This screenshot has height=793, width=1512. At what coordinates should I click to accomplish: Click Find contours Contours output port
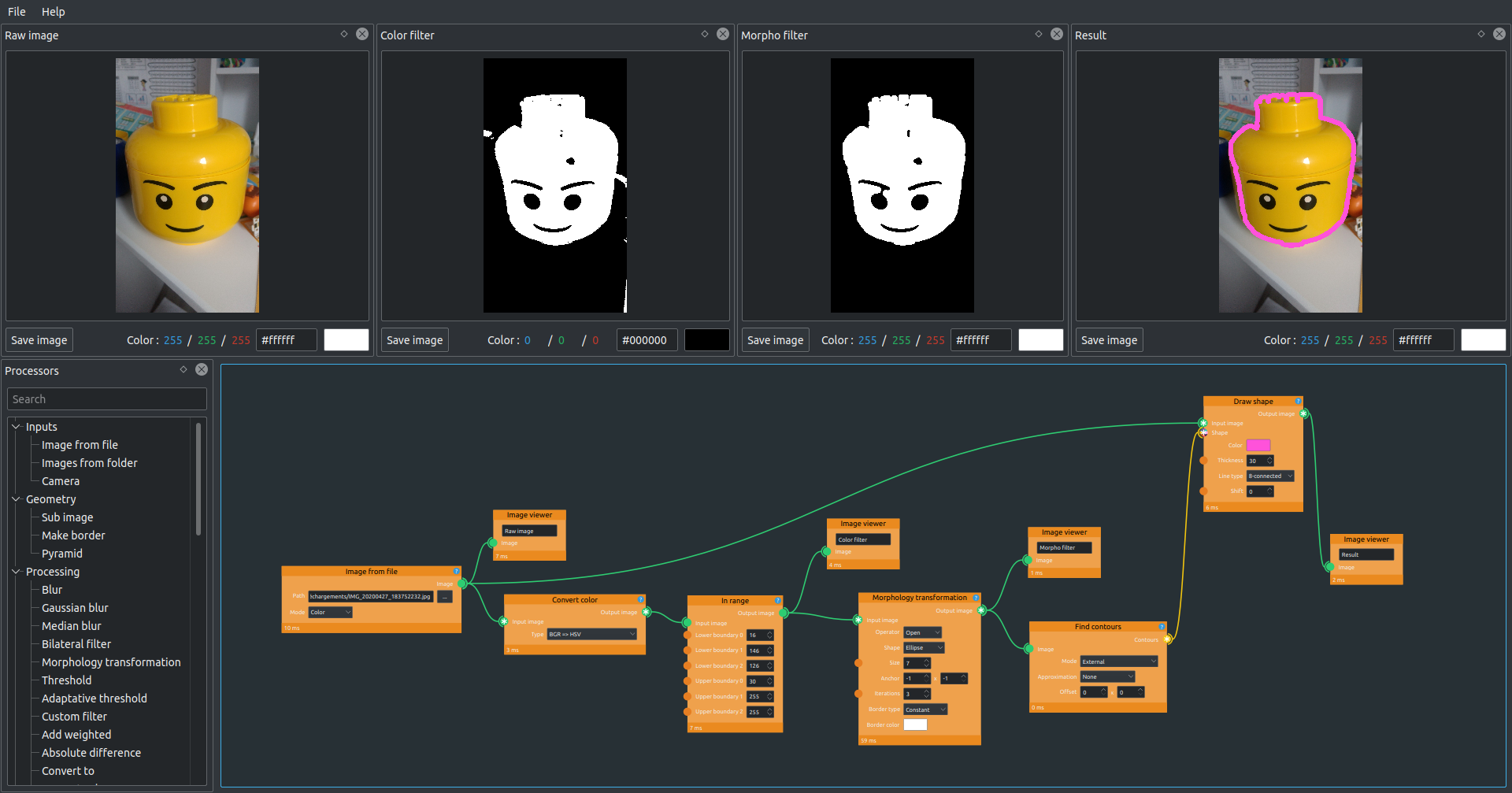coord(1167,639)
